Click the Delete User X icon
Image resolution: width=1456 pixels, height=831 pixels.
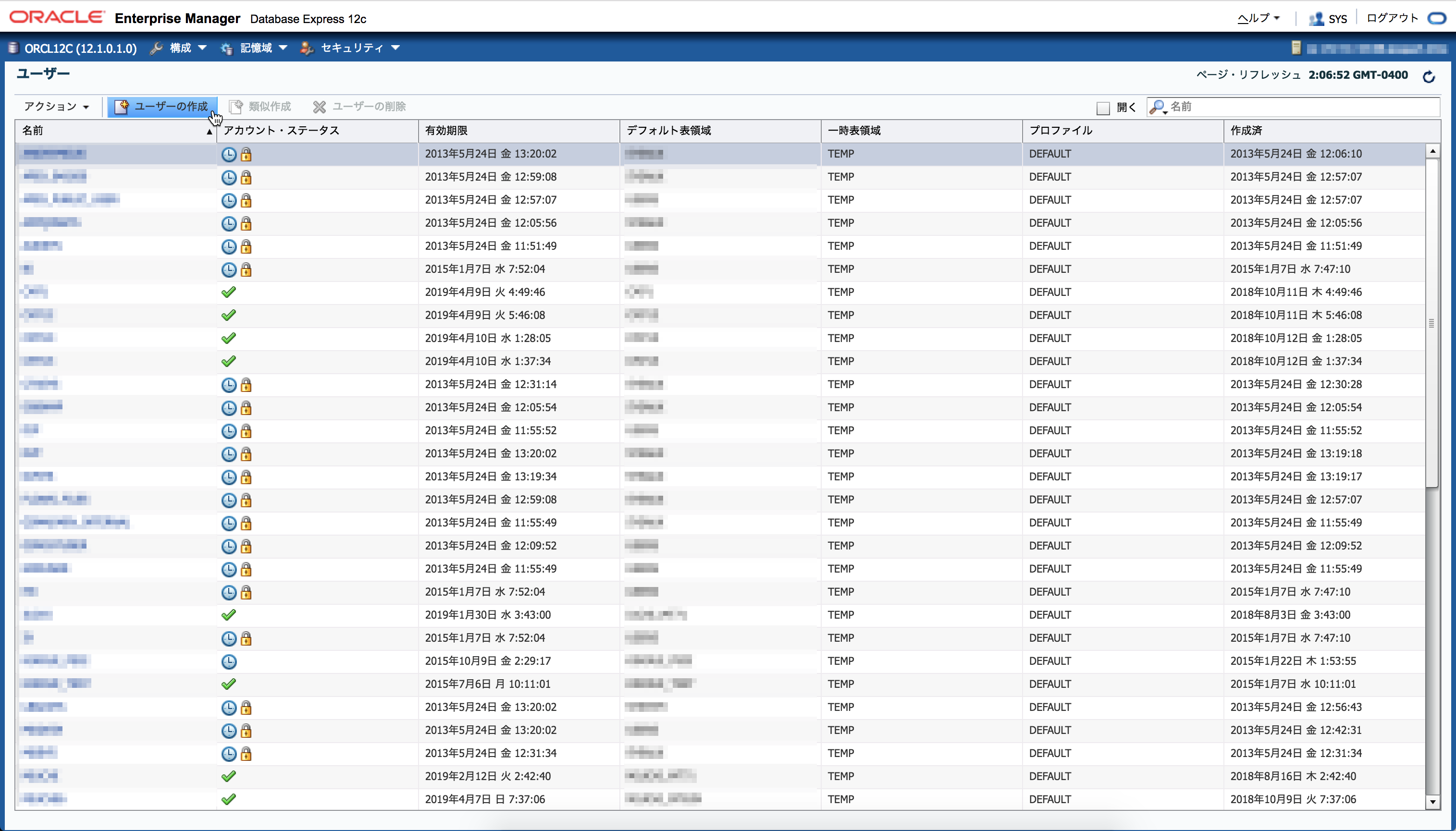coord(319,107)
